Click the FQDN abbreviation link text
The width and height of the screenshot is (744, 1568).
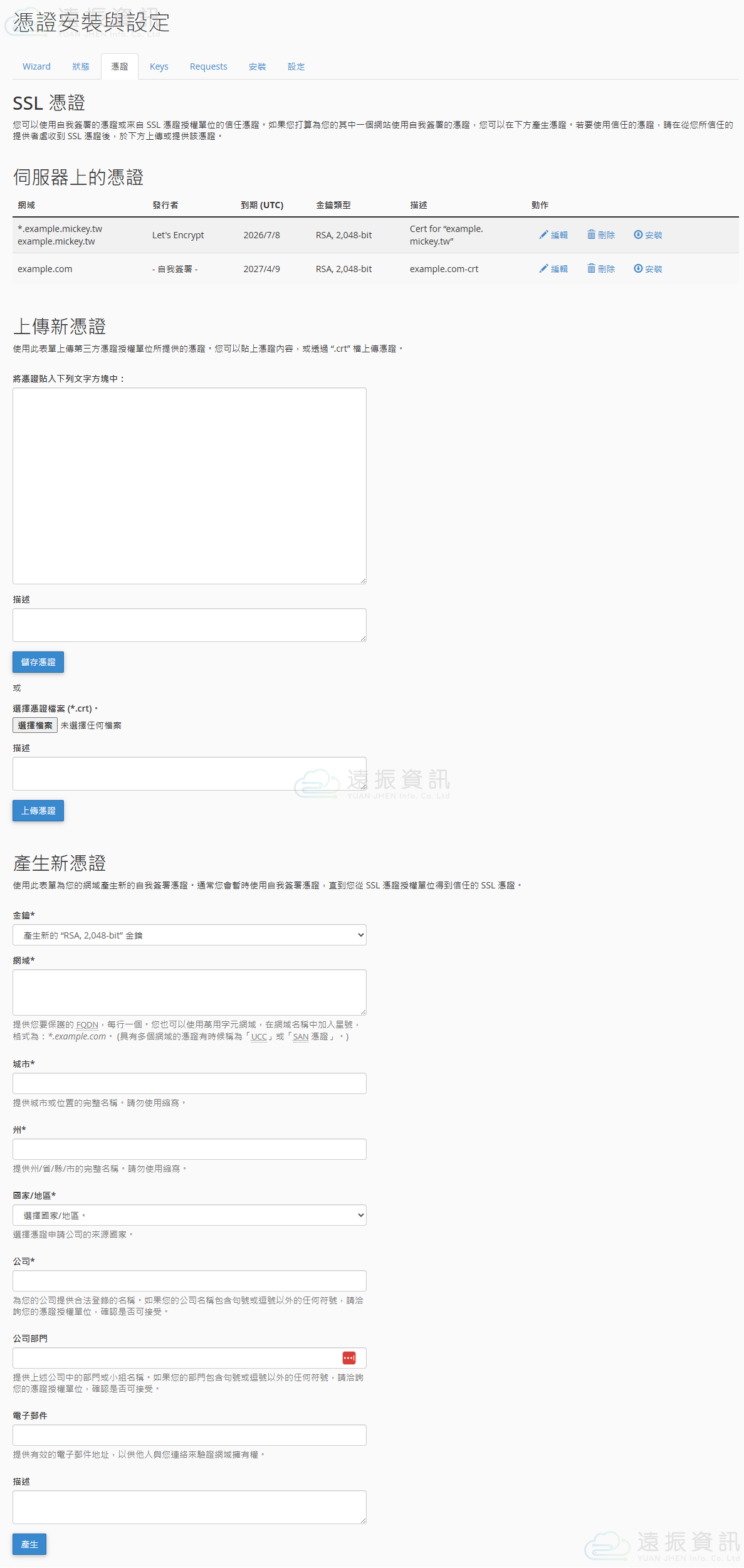pos(87,1025)
